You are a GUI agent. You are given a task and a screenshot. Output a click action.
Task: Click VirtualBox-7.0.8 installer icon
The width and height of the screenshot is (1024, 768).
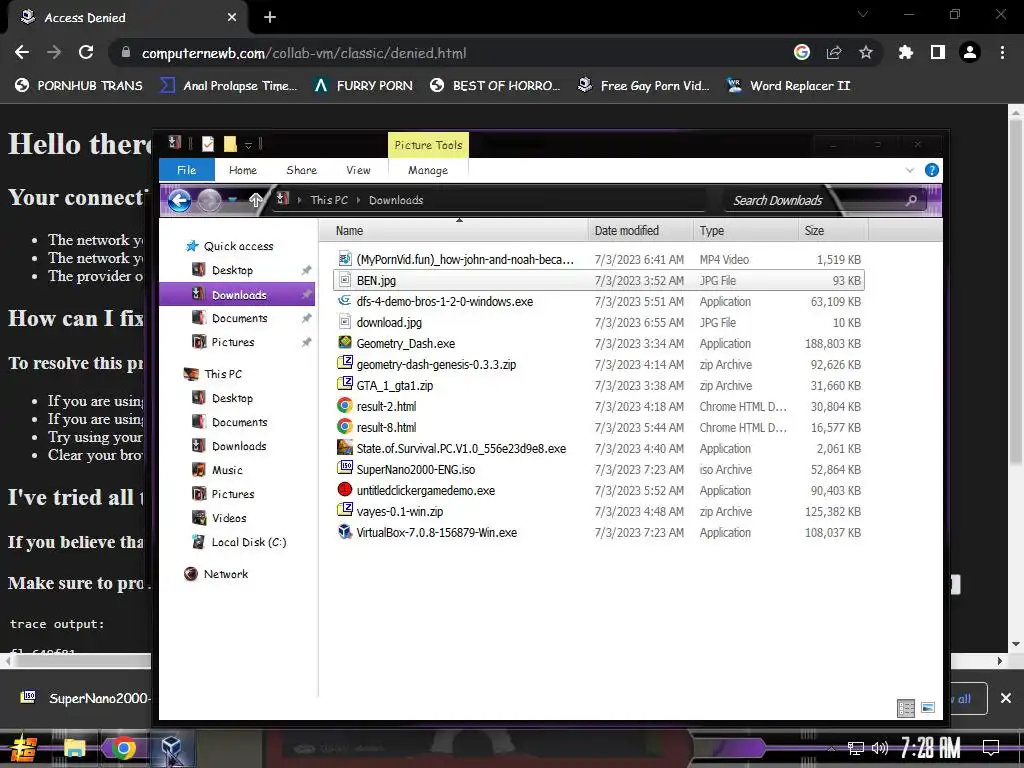click(x=345, y=532)
